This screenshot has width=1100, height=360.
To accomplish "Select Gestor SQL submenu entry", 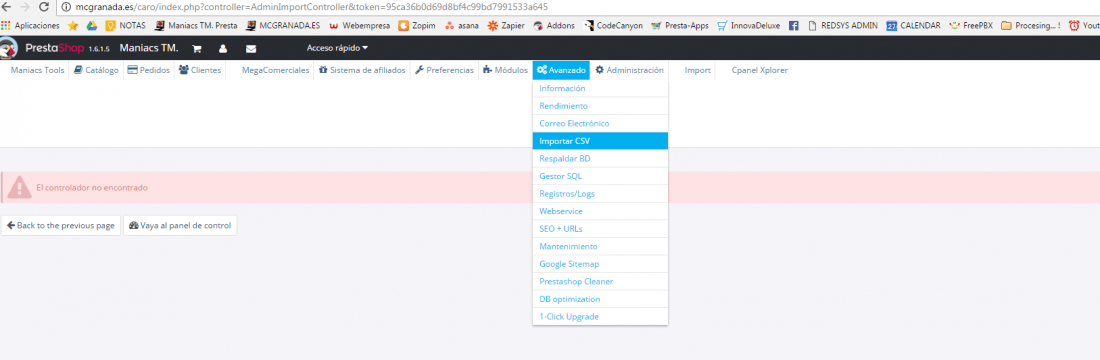I will coord(601,176).
